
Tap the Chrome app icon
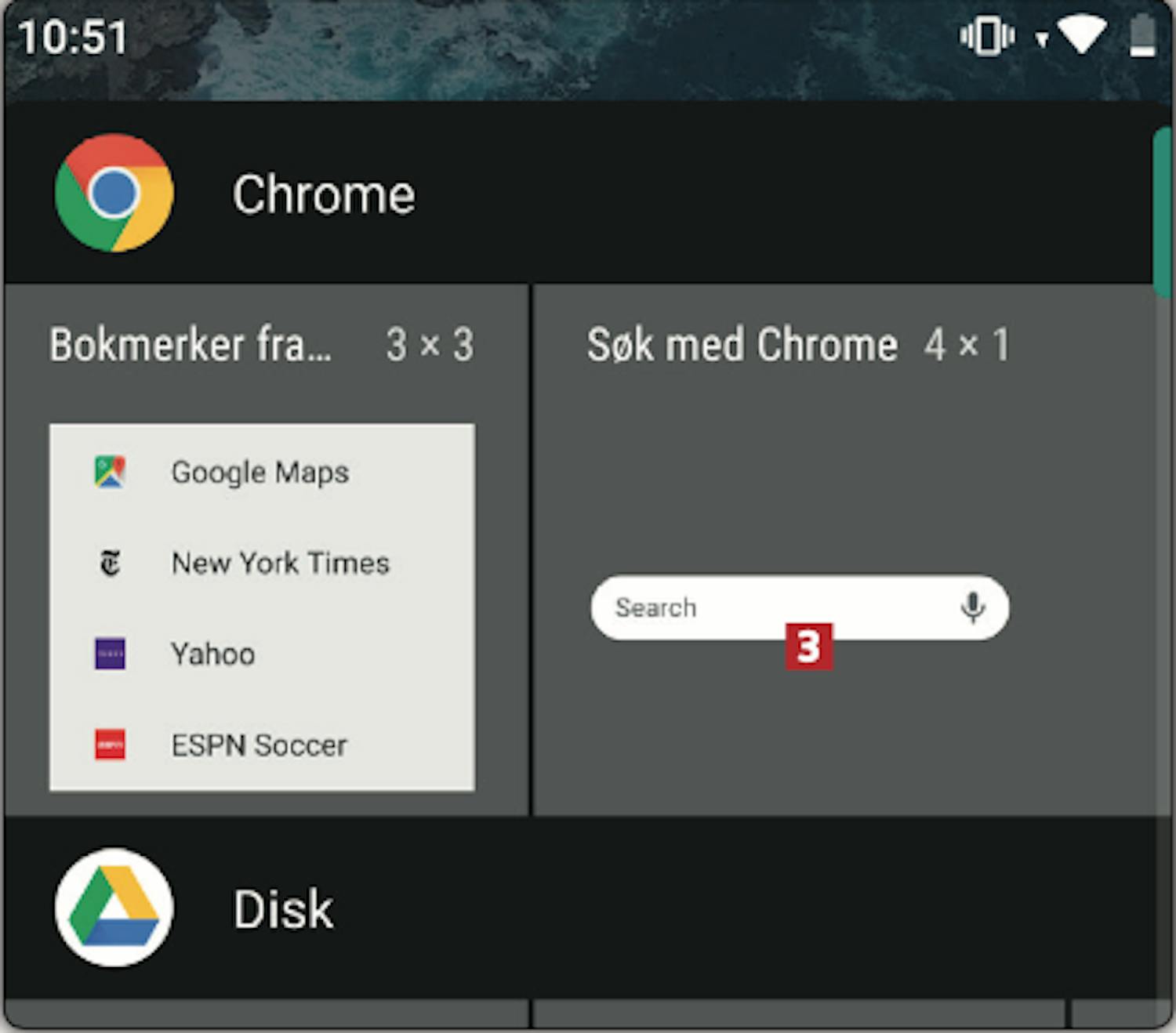point(114,193)
